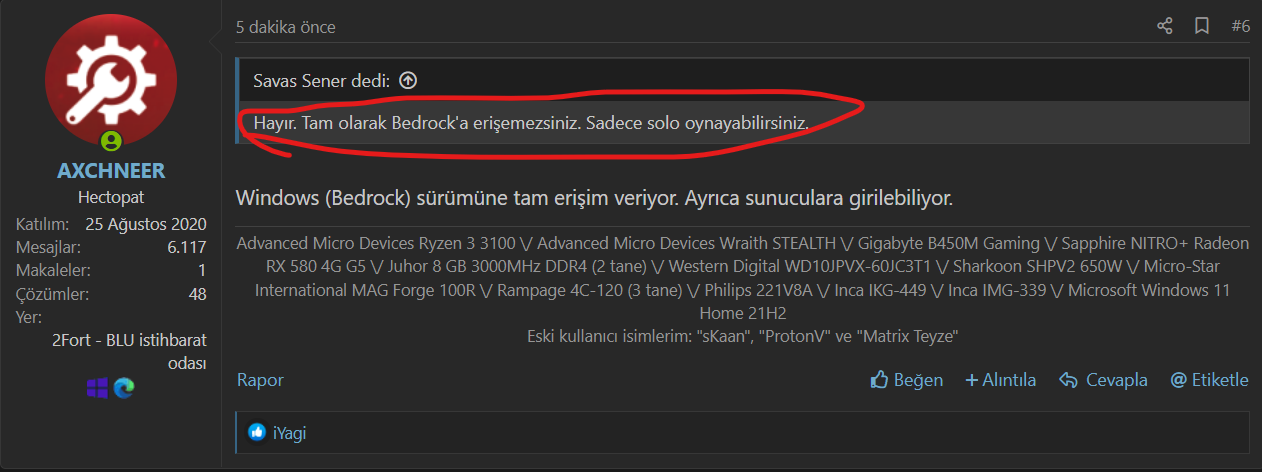1262x472 pixels.
Task: Click the 5 dakika önce timestamp
Action: click(286, 27)
